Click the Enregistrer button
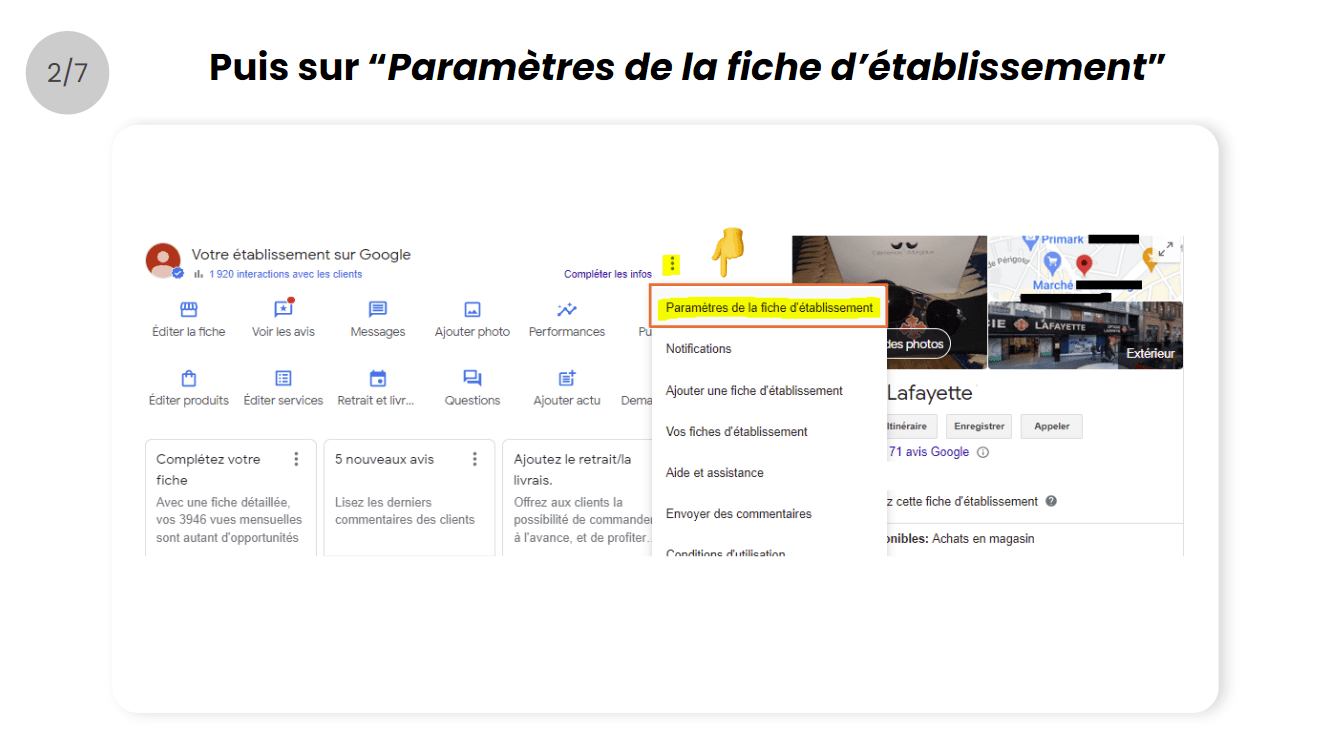The width and height of the screenshot is (1331, 746). (x=979, y=426)
